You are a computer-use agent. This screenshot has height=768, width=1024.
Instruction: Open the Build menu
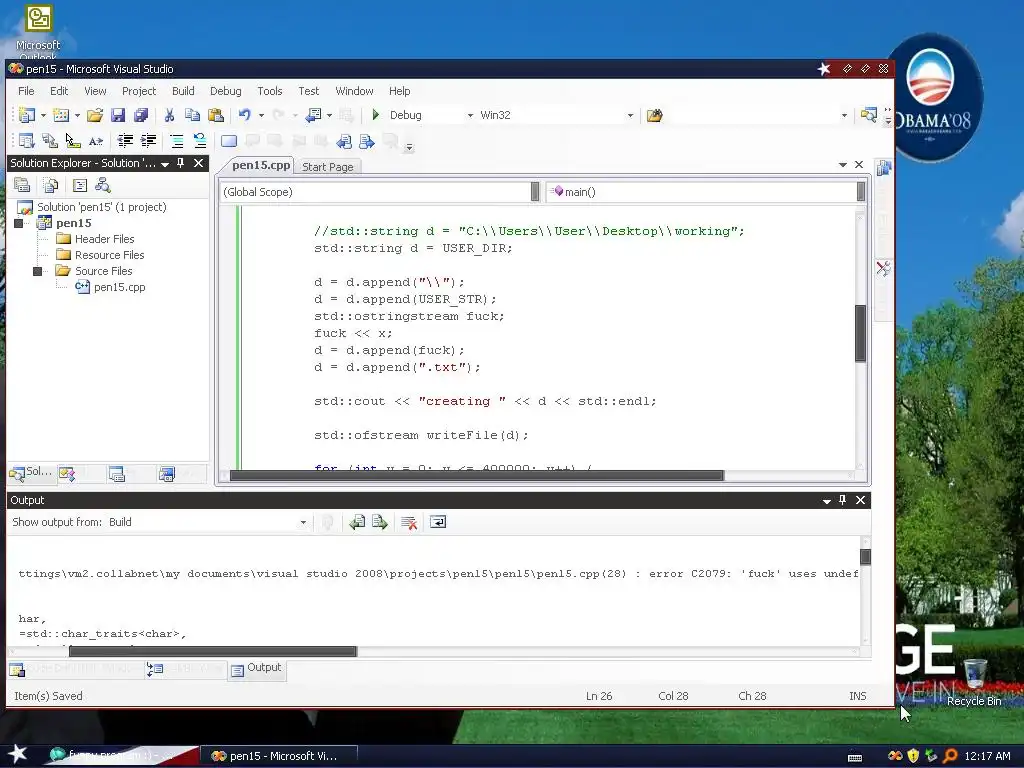183,91
